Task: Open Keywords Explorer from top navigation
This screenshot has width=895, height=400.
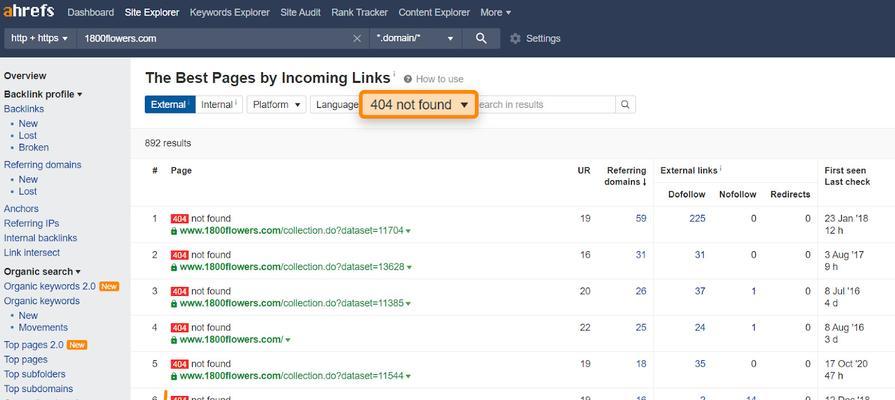Action: pos(229,12)
